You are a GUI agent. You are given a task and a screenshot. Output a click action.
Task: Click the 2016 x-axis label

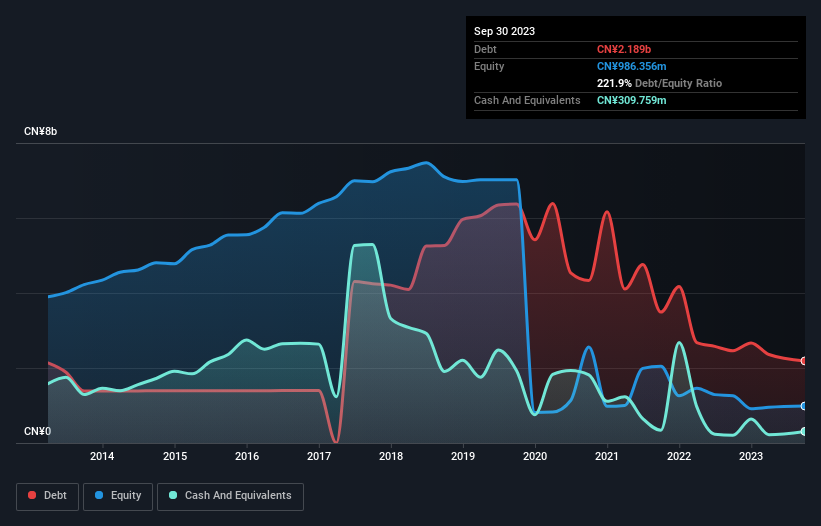click(x=247, y=456)
